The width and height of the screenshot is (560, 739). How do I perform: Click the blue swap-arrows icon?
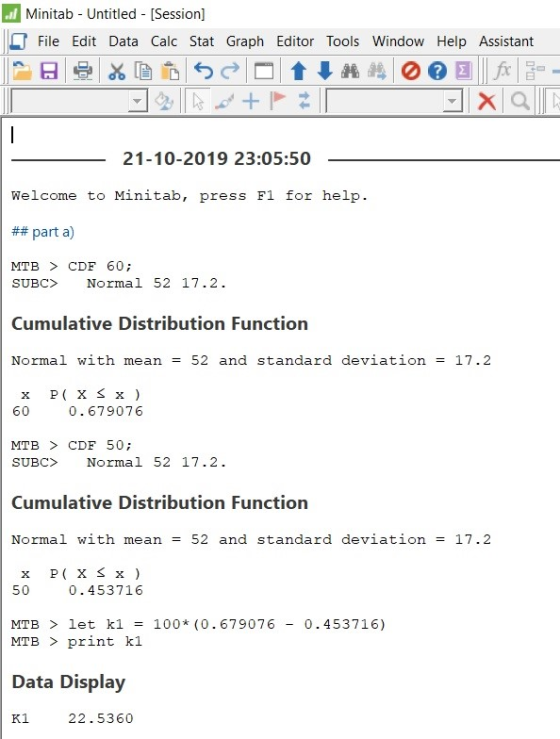point(305,101)
